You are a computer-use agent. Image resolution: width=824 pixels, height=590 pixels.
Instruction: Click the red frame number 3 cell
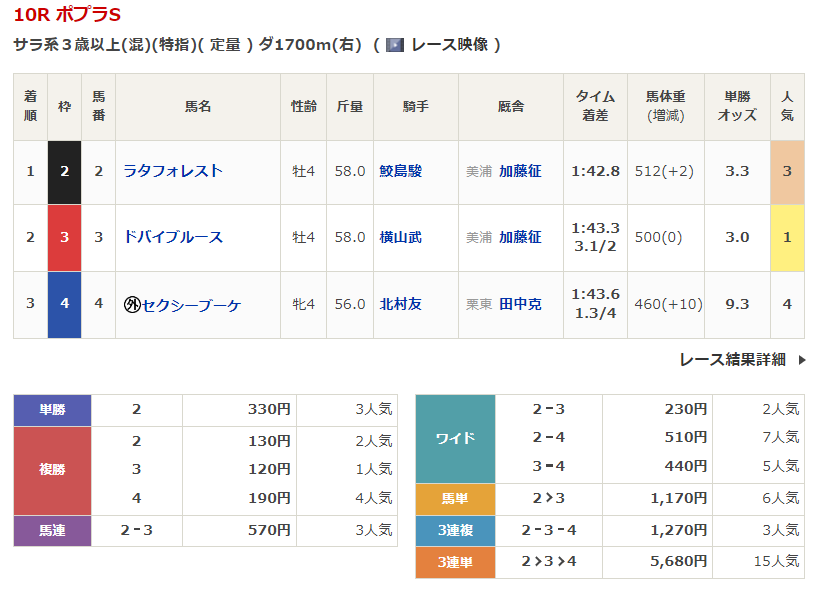(x=64, y=237)
